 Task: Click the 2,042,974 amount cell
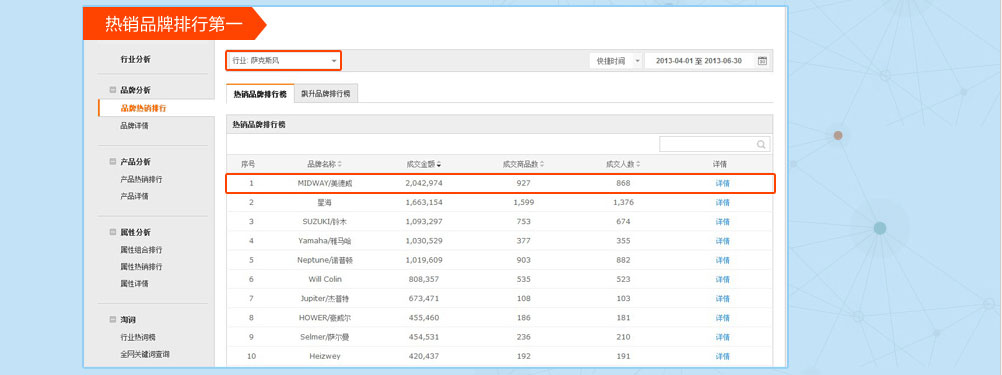424,183
